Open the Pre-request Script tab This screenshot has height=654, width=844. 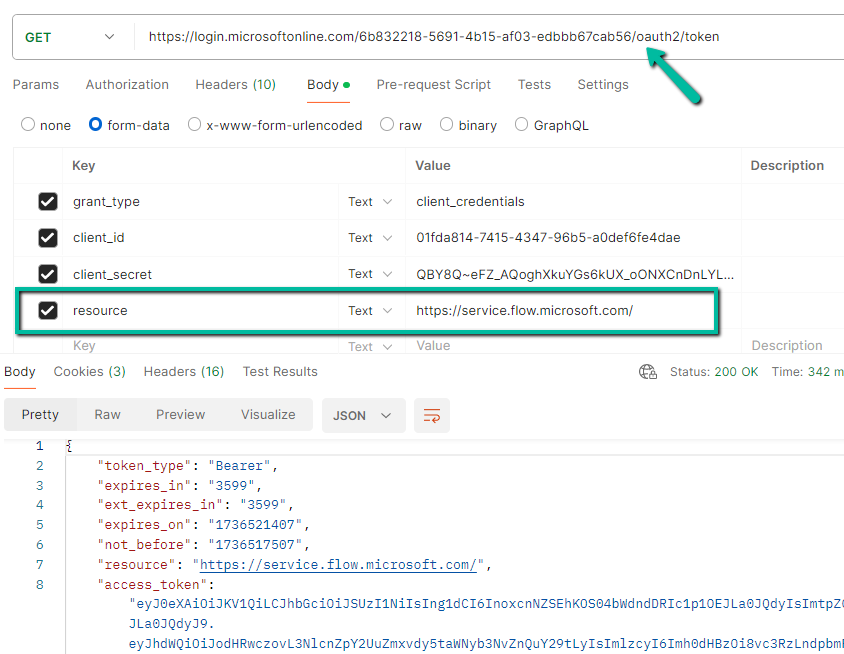point(433,85)
